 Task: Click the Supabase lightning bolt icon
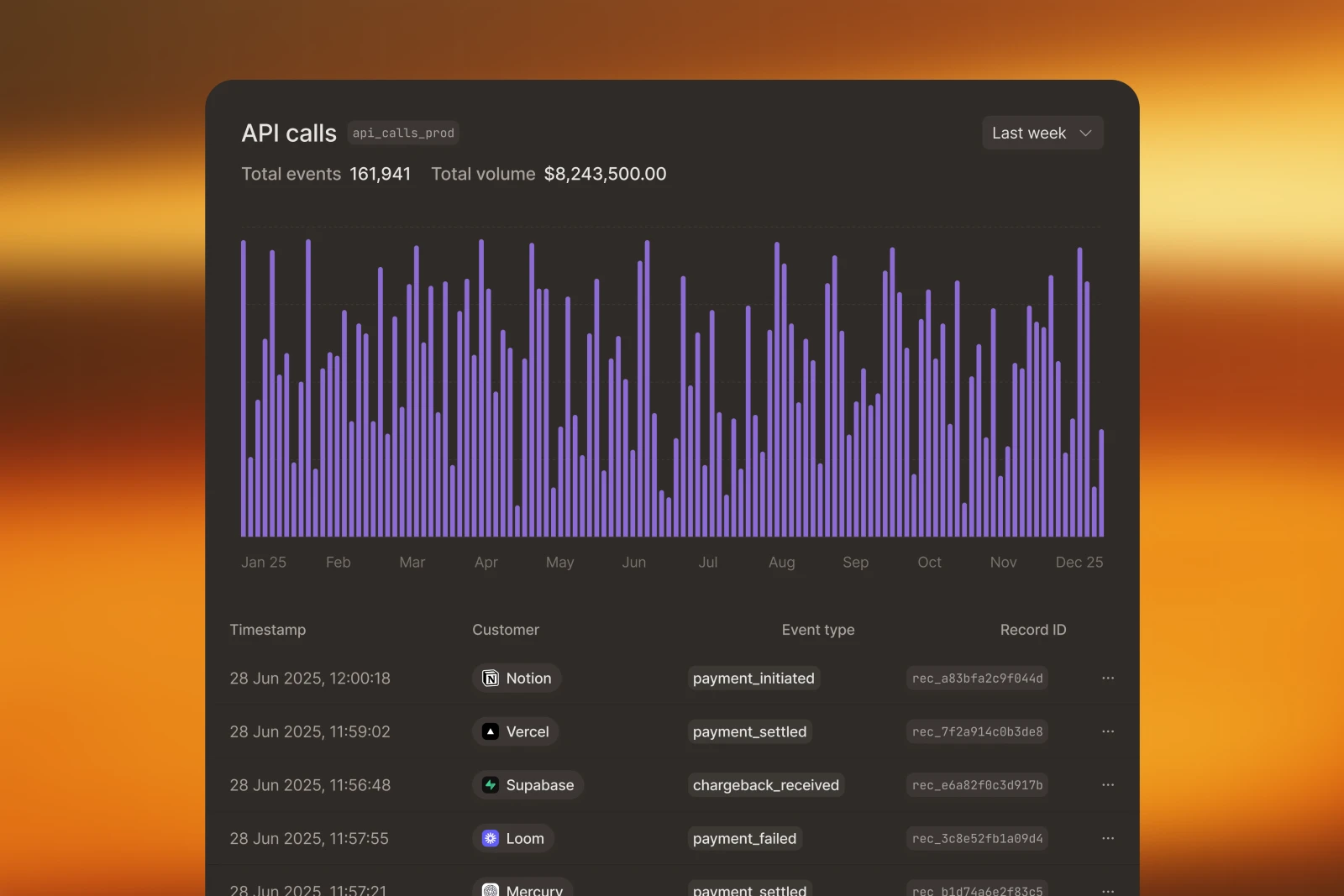491,785
